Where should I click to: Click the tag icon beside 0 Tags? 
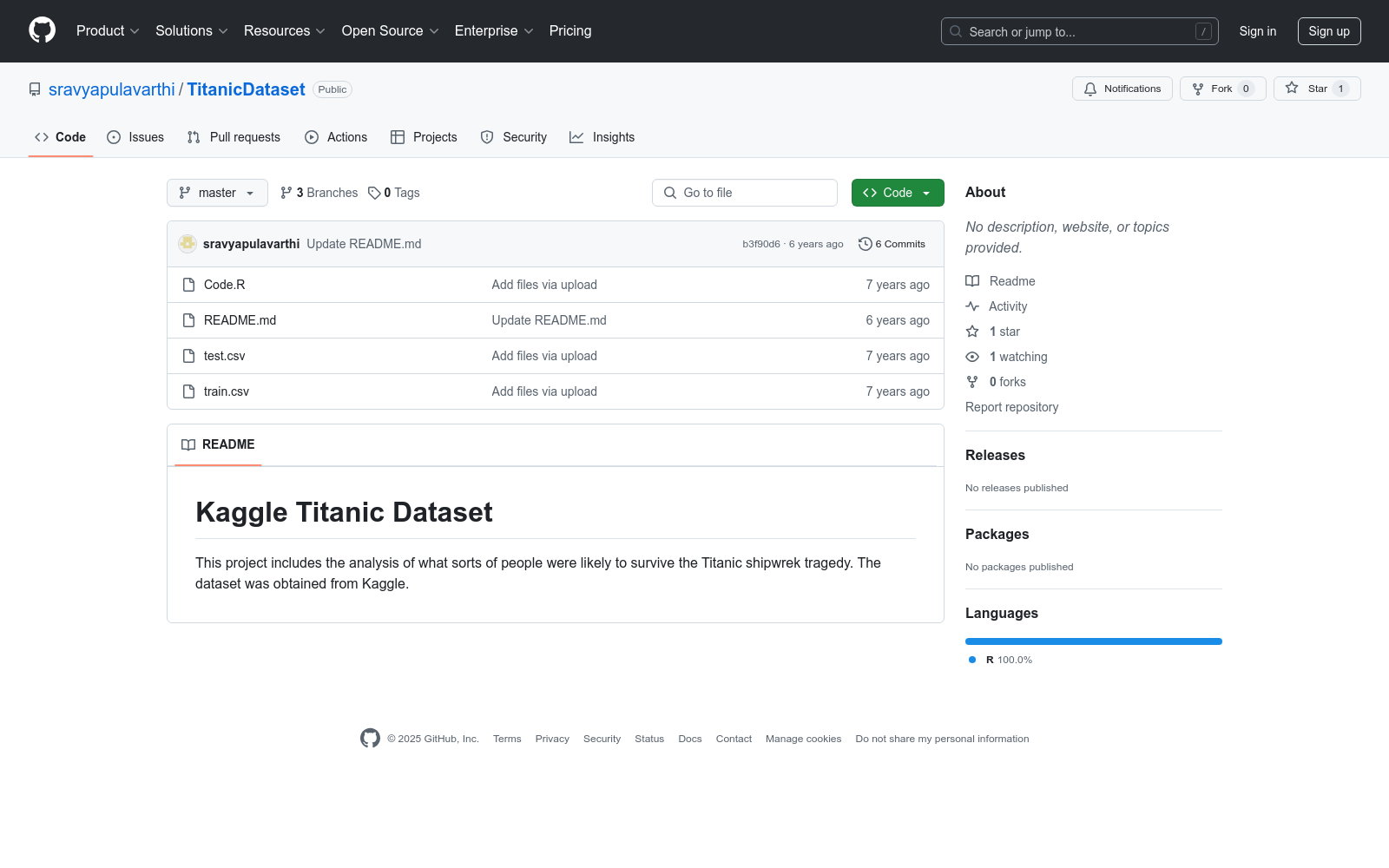[374, 193]
